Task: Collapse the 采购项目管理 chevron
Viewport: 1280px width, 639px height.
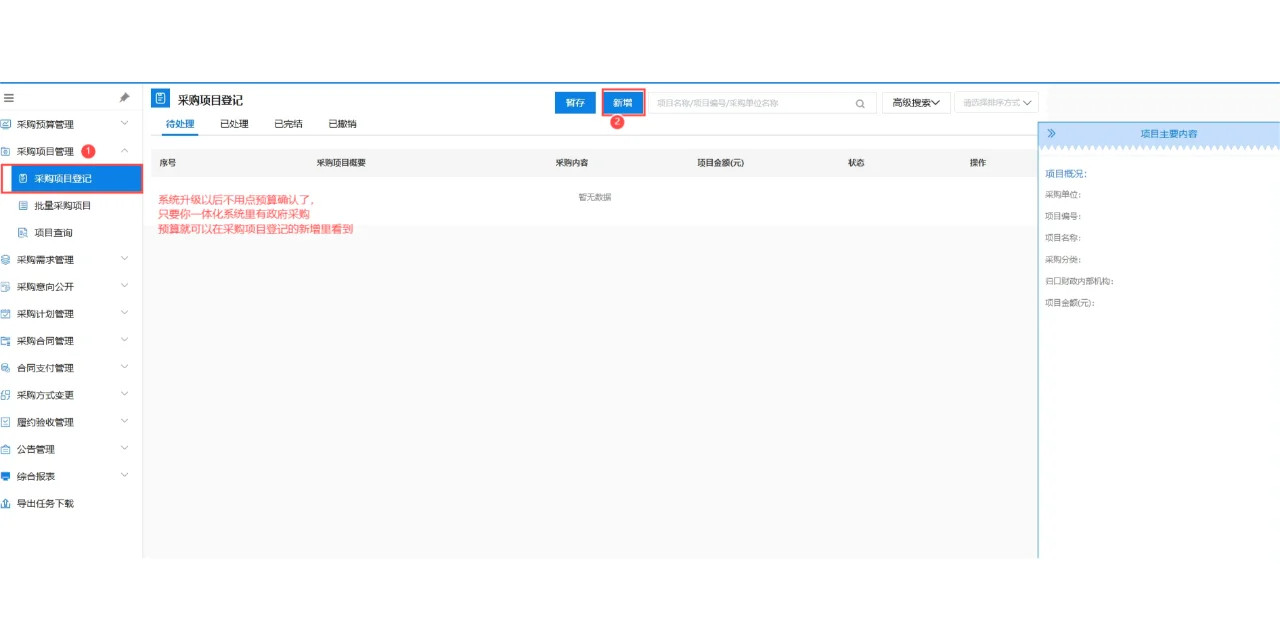Action: click(124, 151)
